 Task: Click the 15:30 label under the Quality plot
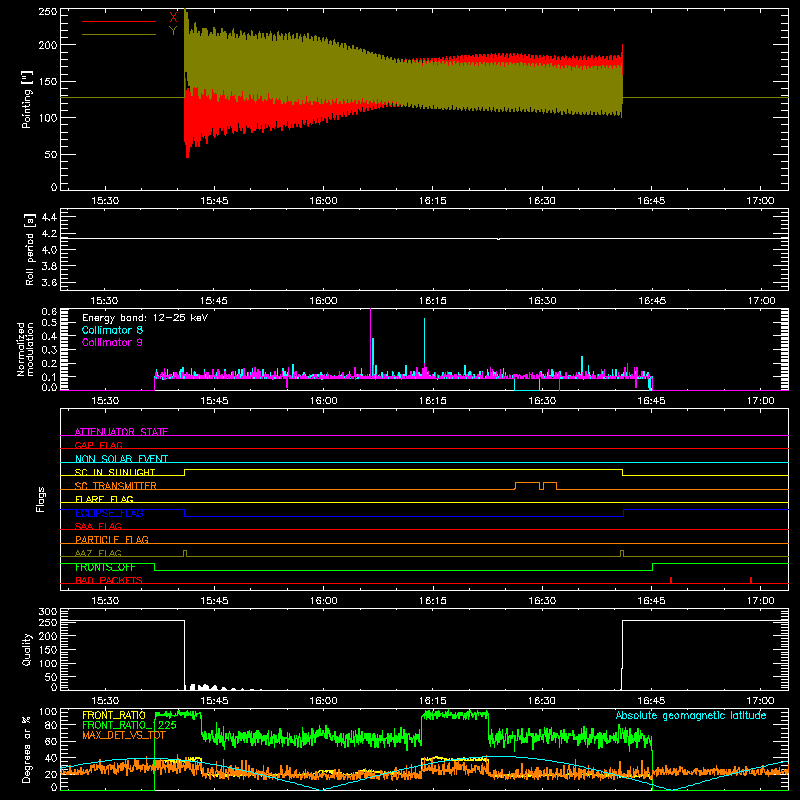click(x=105, y=701)
